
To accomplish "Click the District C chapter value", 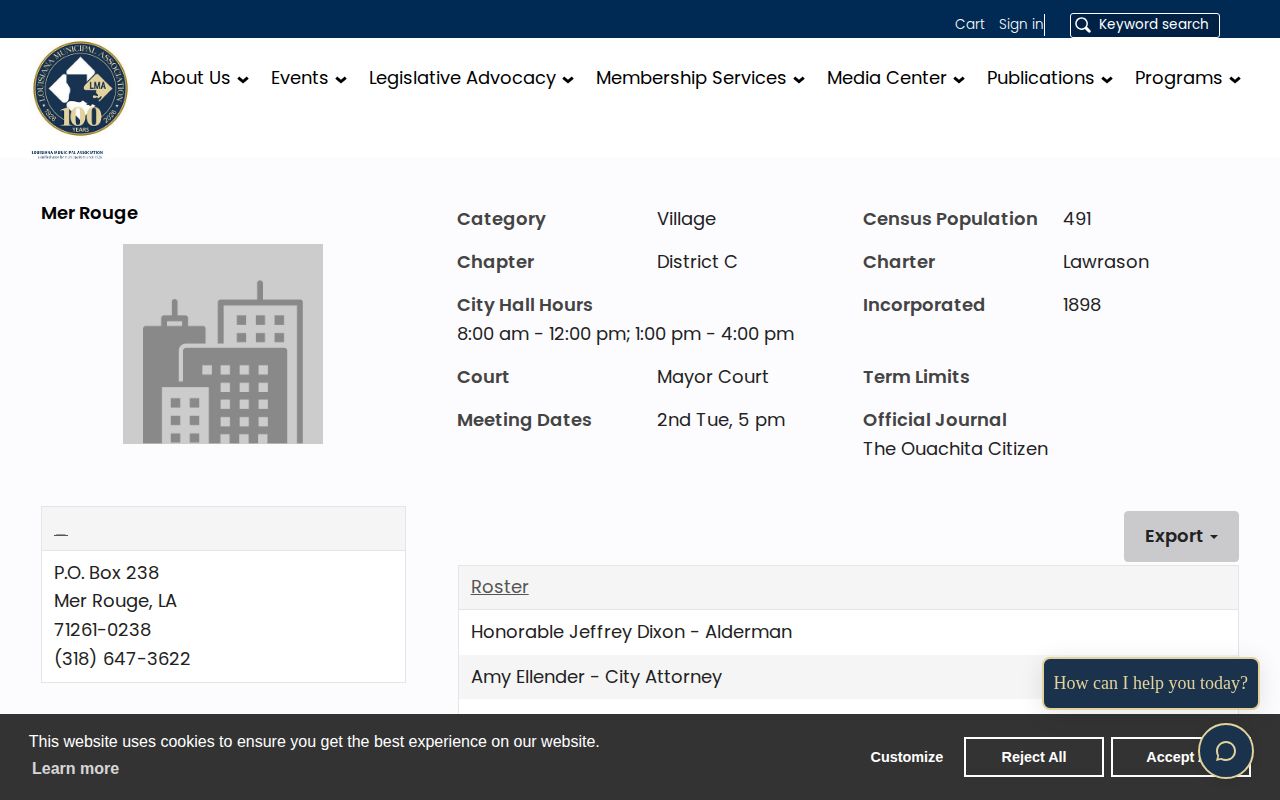I will point(697,262).
